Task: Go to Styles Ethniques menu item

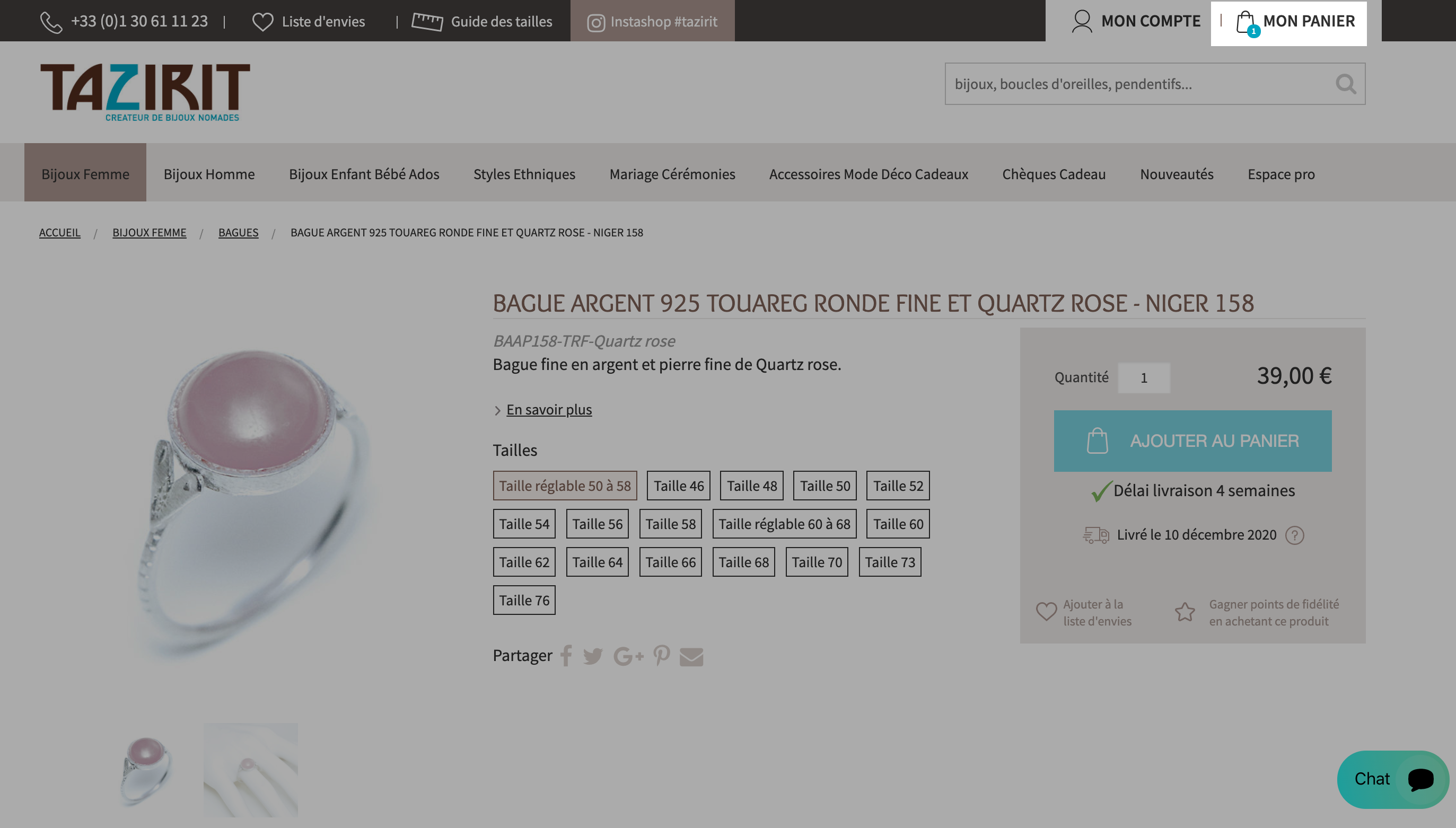Action: tap(524, 173)
